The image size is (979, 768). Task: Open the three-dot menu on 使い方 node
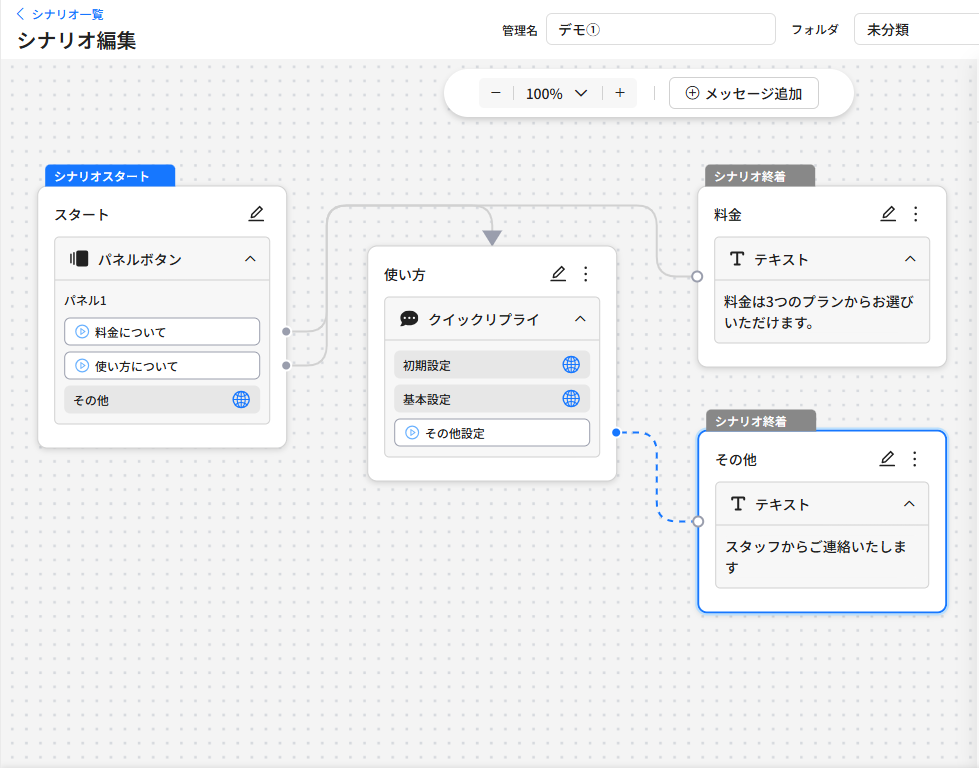586,274
